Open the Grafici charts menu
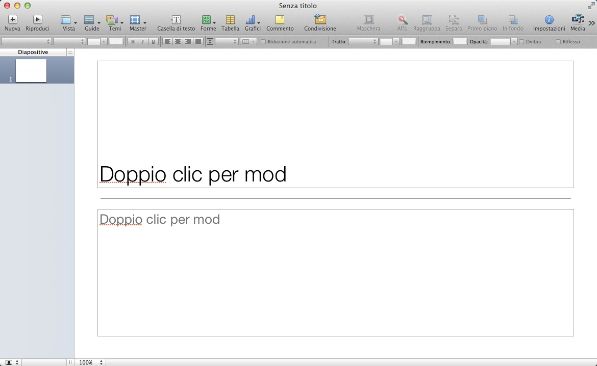Viewport: 597px width, 366px height. coord(252,22)
